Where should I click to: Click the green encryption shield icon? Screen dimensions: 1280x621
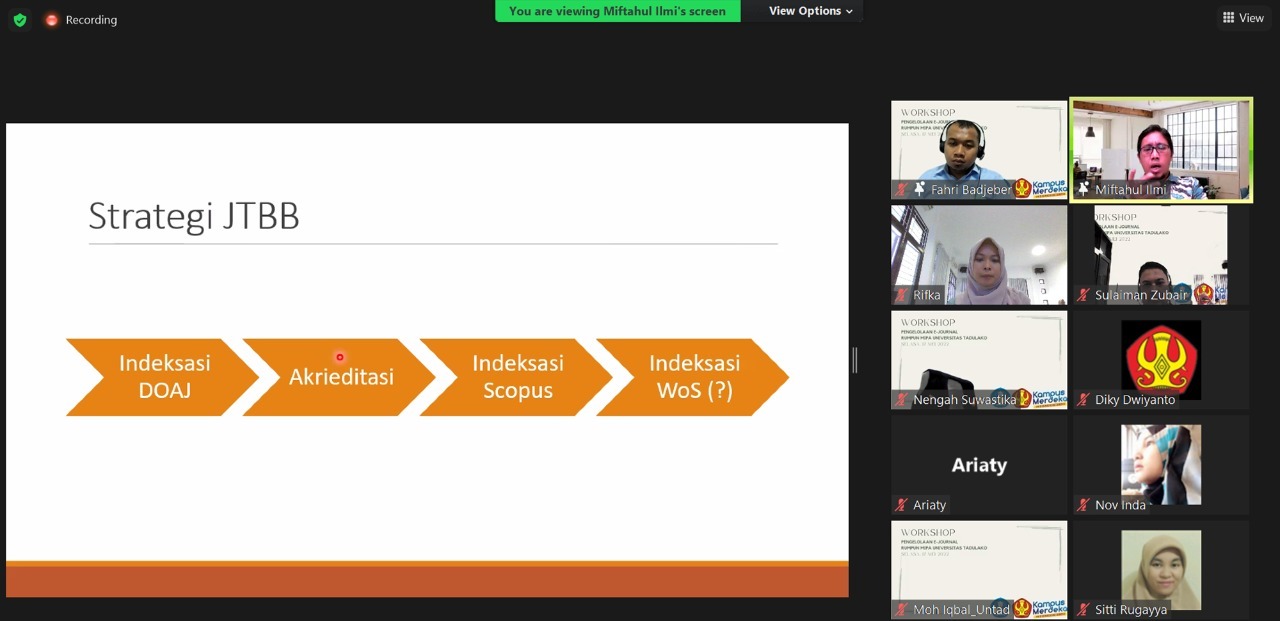pos(19,20)
